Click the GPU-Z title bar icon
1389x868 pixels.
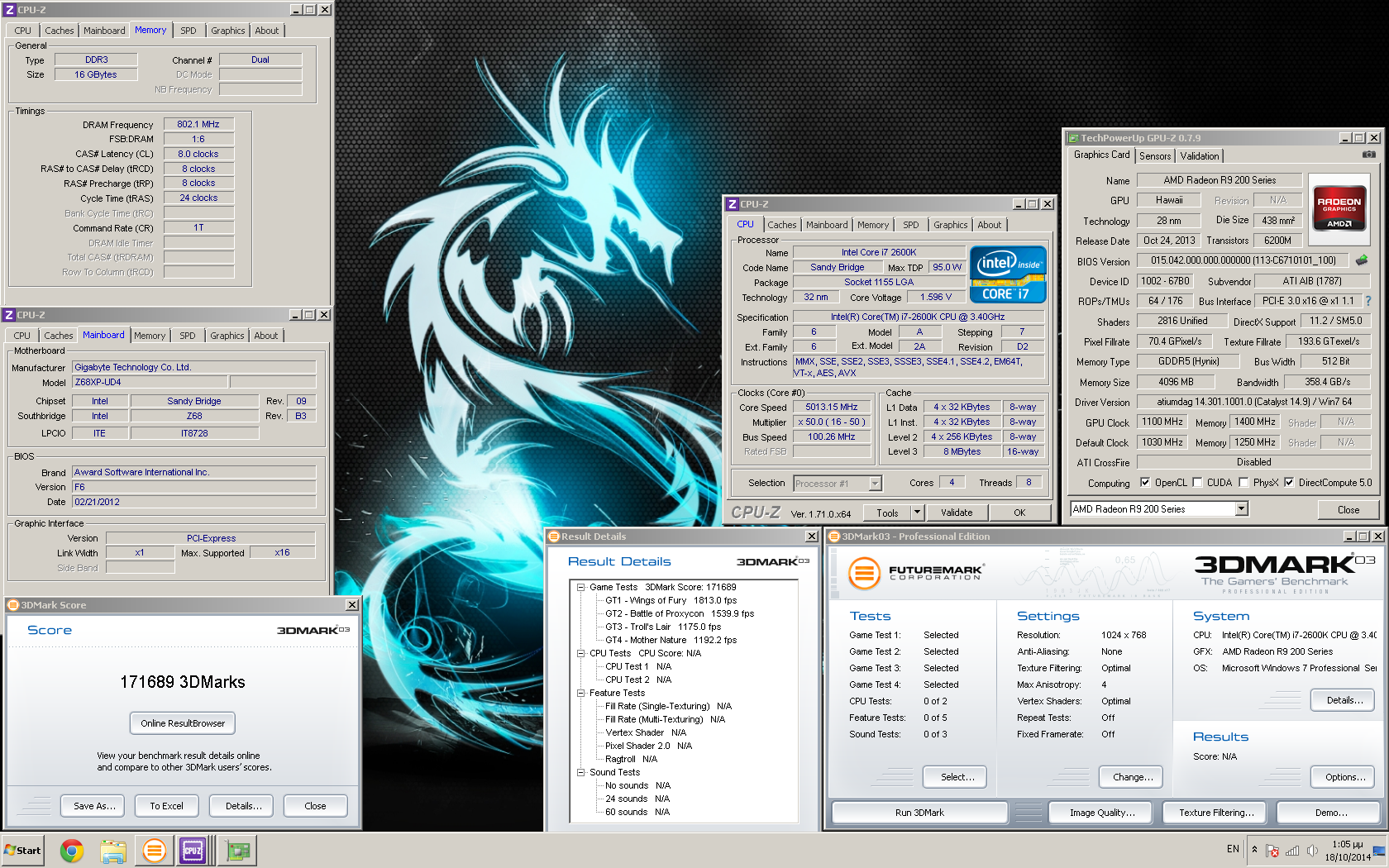click(x=1073, y=138)
